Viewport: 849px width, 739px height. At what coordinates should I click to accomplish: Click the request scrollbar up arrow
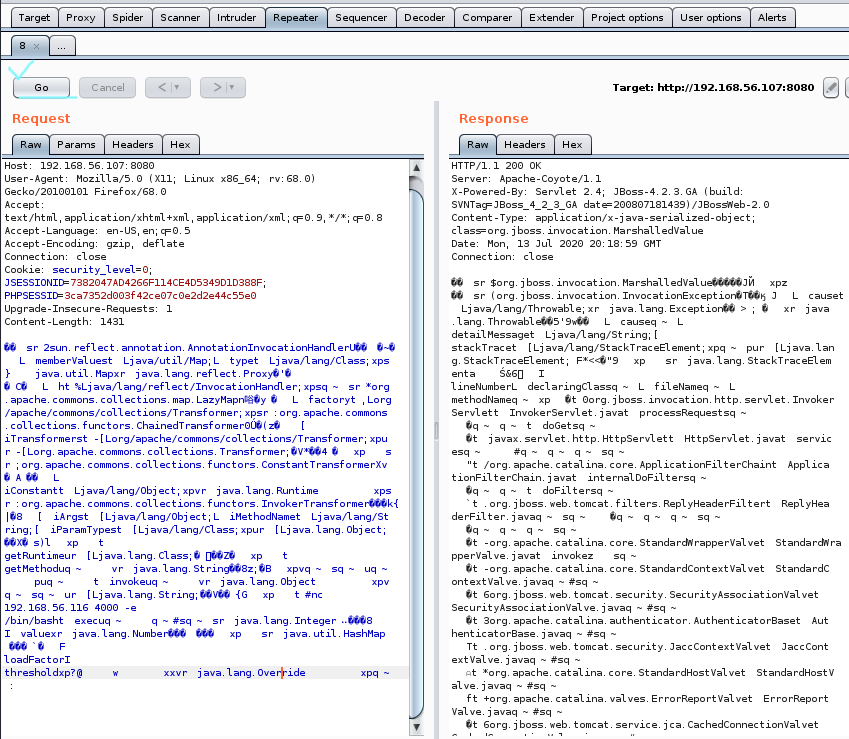pyautogui.click(x=416, y=167)
